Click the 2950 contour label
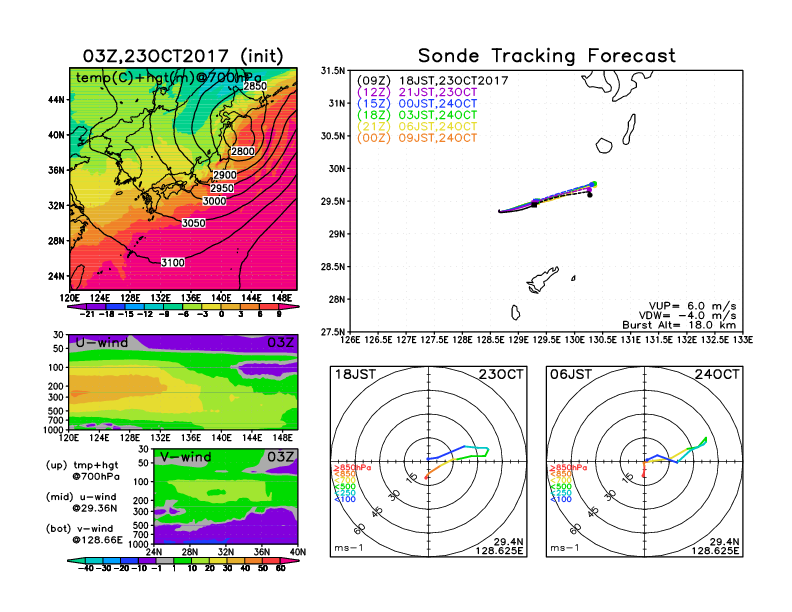792x612 pixels. tap(222, 188)
